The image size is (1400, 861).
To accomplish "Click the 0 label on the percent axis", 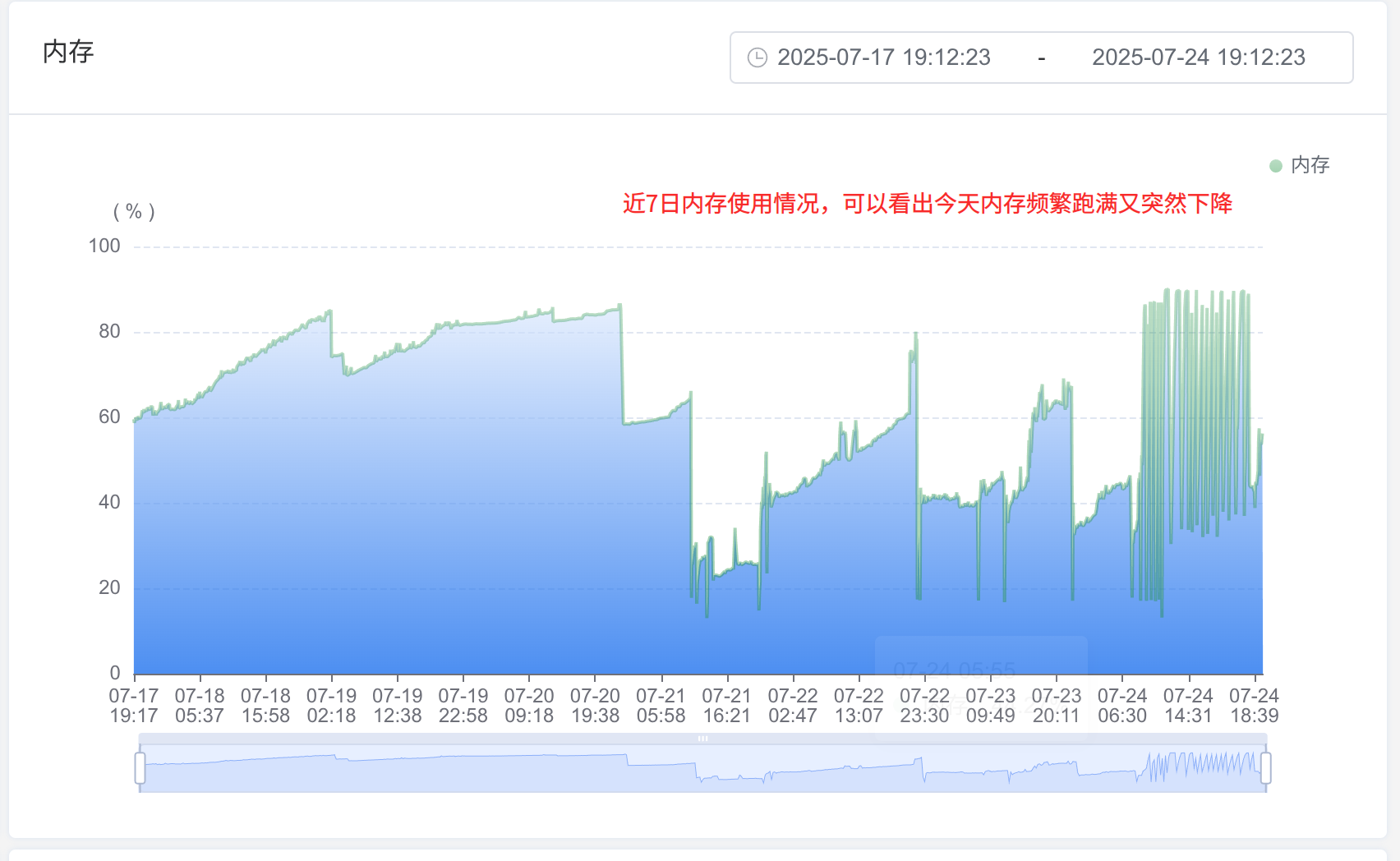I will click(115, 673).
